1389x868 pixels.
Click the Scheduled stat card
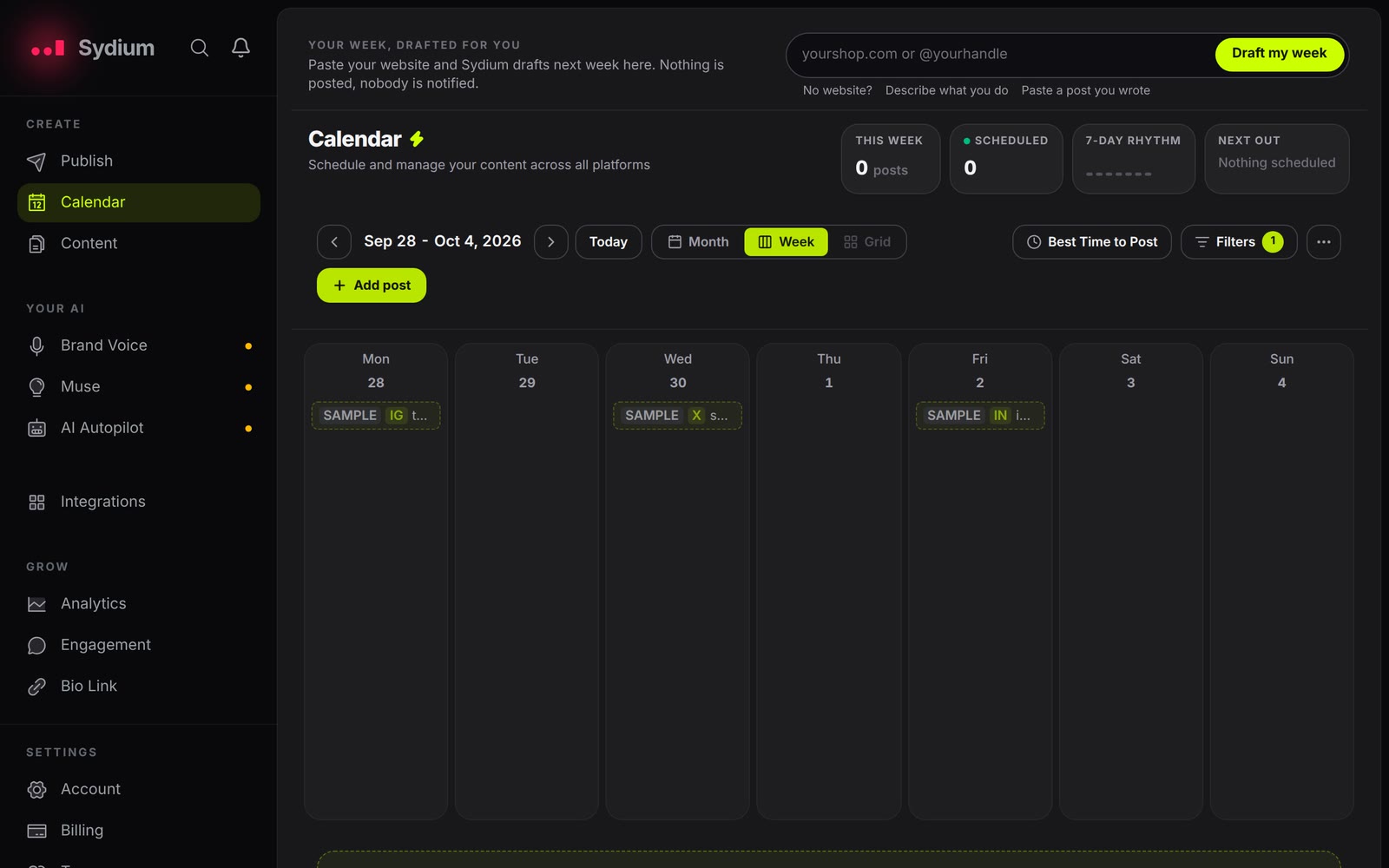1006,159
